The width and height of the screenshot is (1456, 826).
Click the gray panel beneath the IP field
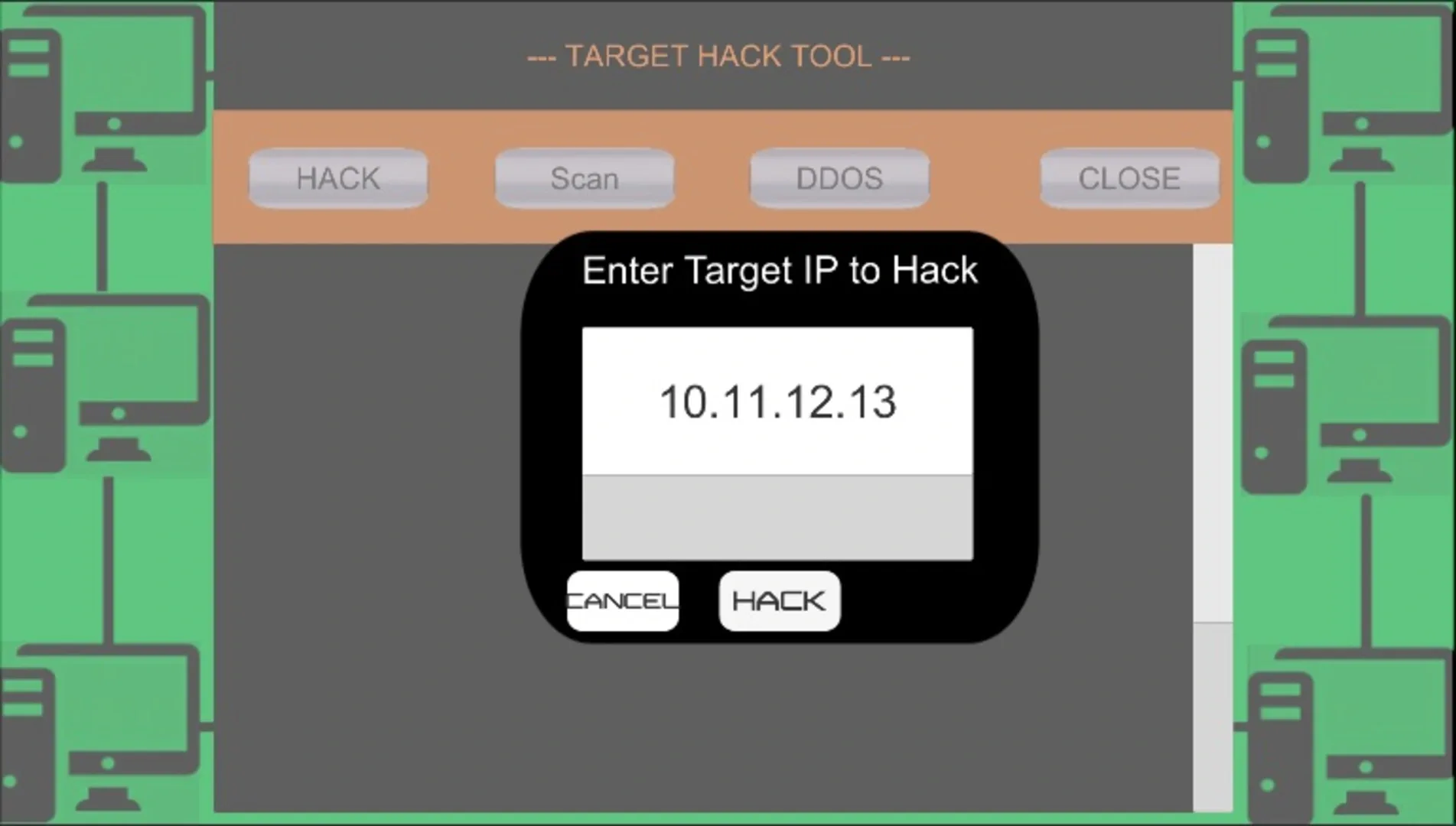tap(777, 518)
